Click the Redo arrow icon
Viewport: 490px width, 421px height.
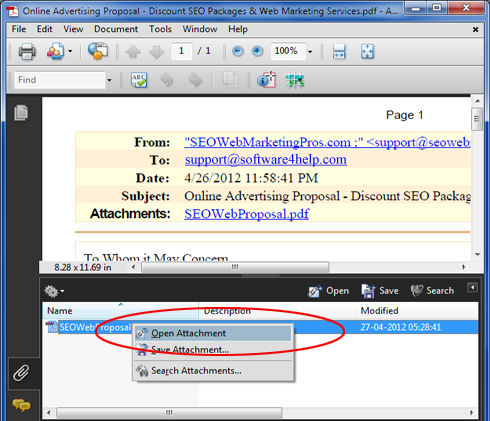coord(195,80)
